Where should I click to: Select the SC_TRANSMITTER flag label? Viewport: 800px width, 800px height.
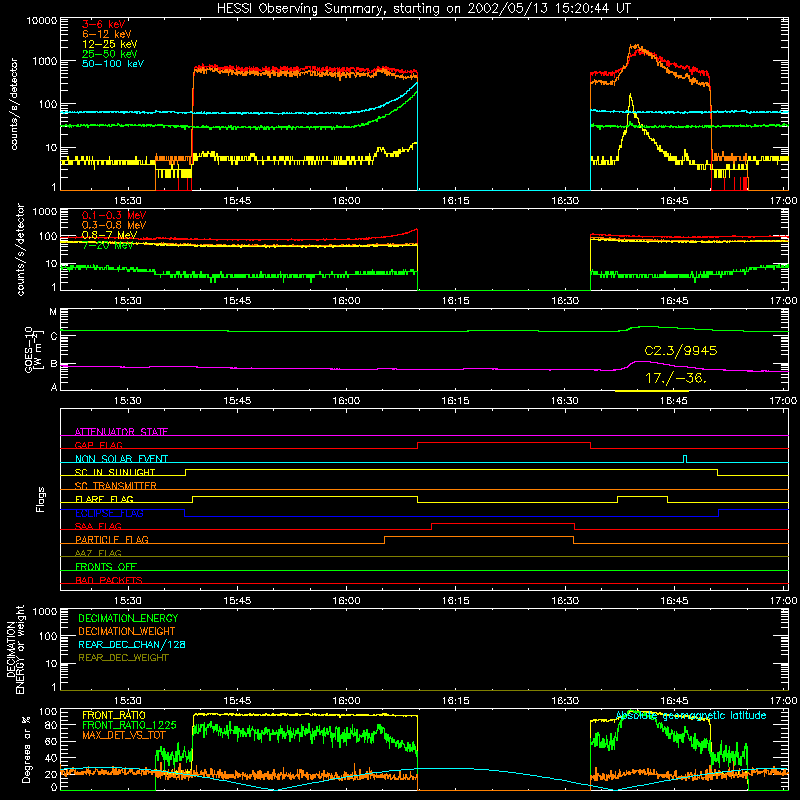(116, 486)
